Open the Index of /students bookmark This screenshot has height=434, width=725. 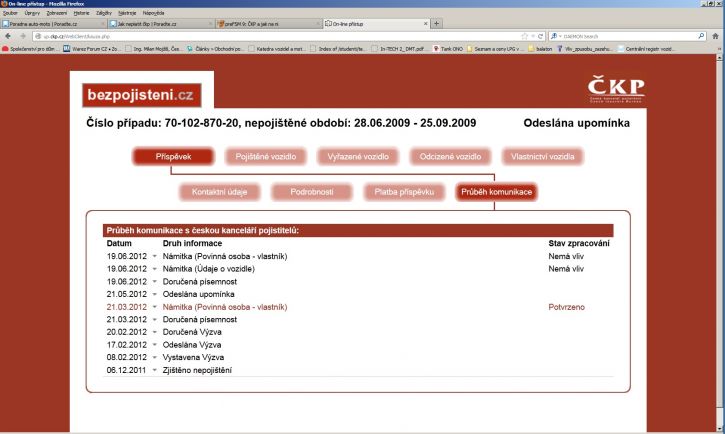tap(338, 49)
